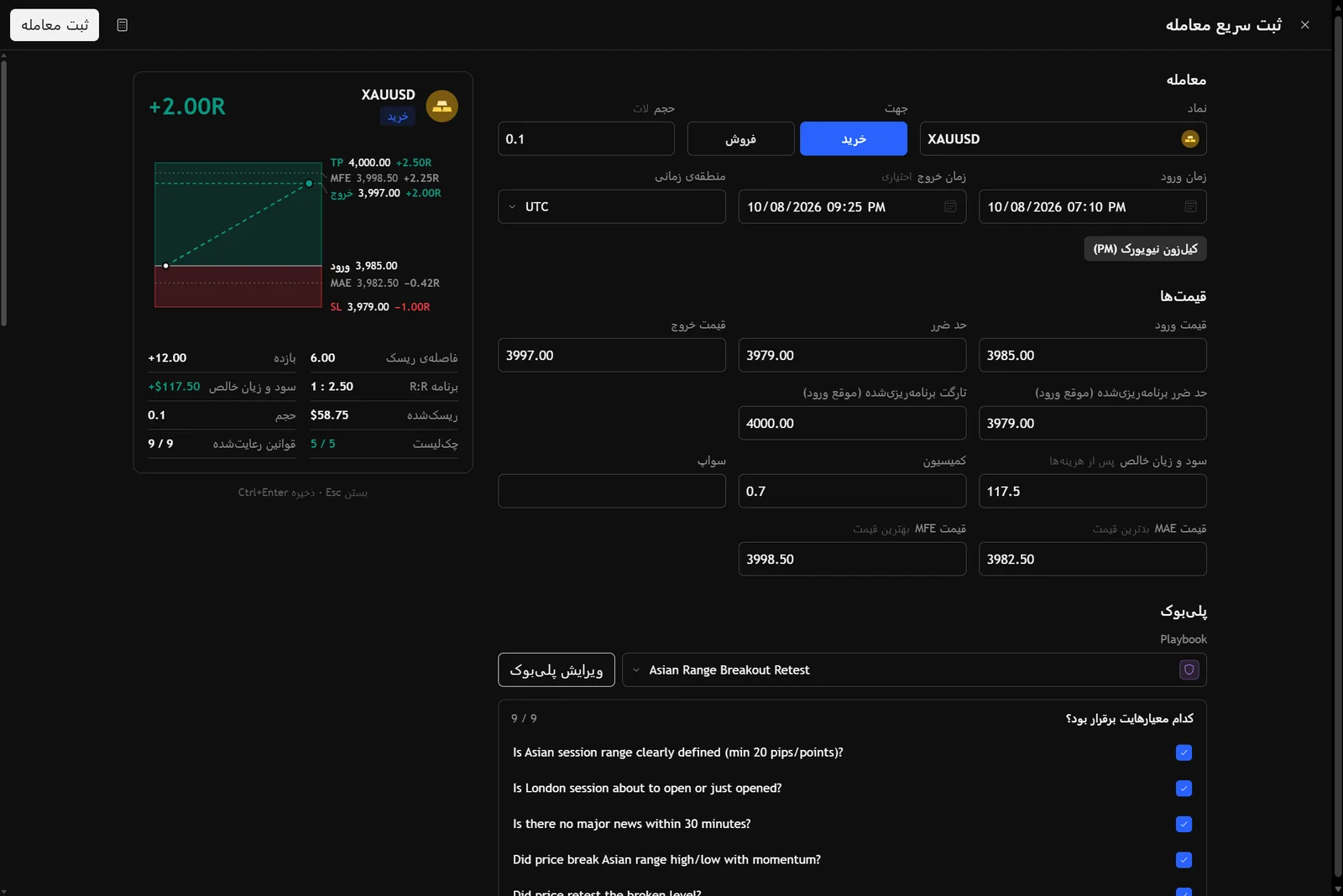Click the gold symbol icon in XAUUSD field

(1189, 139)
